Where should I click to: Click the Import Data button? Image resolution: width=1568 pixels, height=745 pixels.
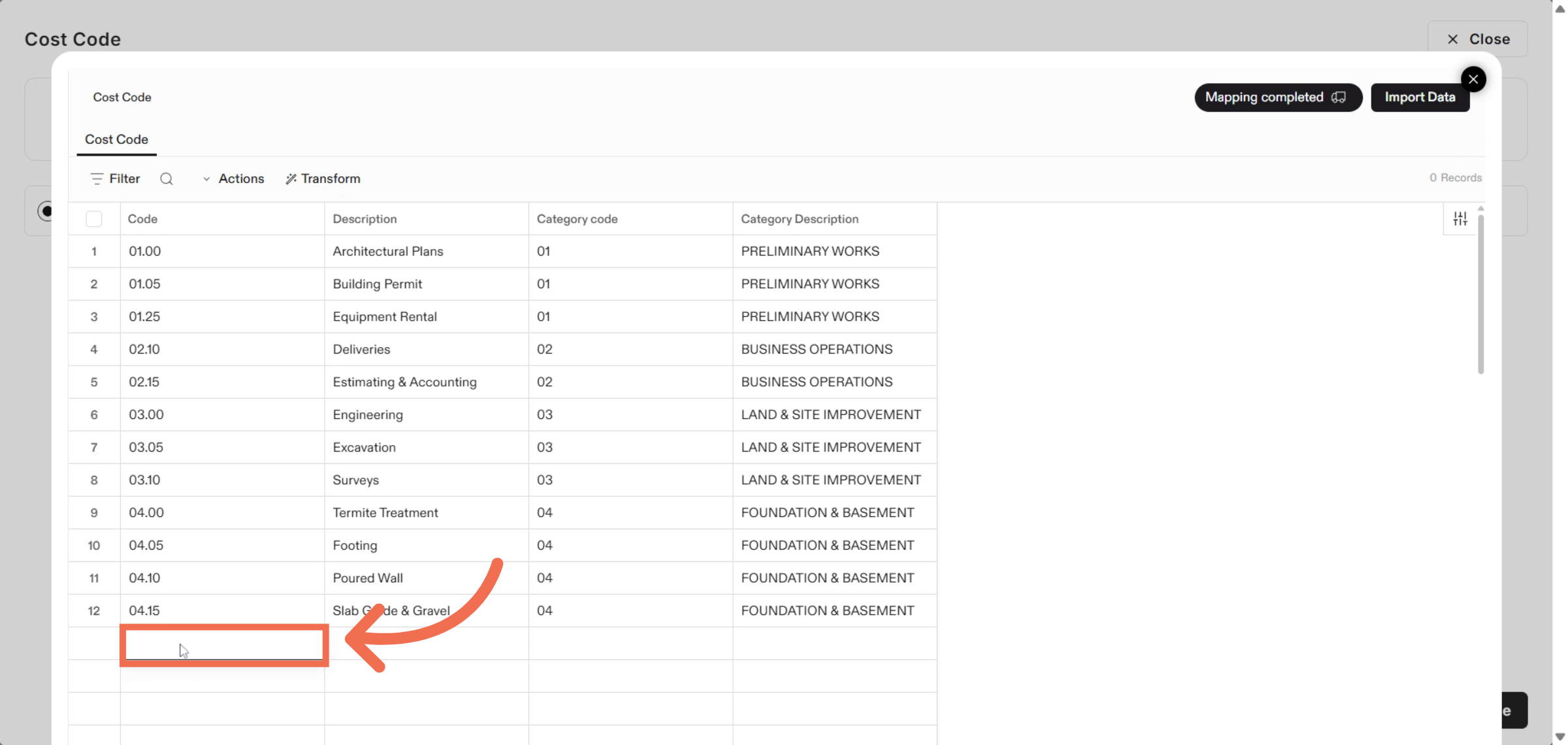[x=1420, y=97]
